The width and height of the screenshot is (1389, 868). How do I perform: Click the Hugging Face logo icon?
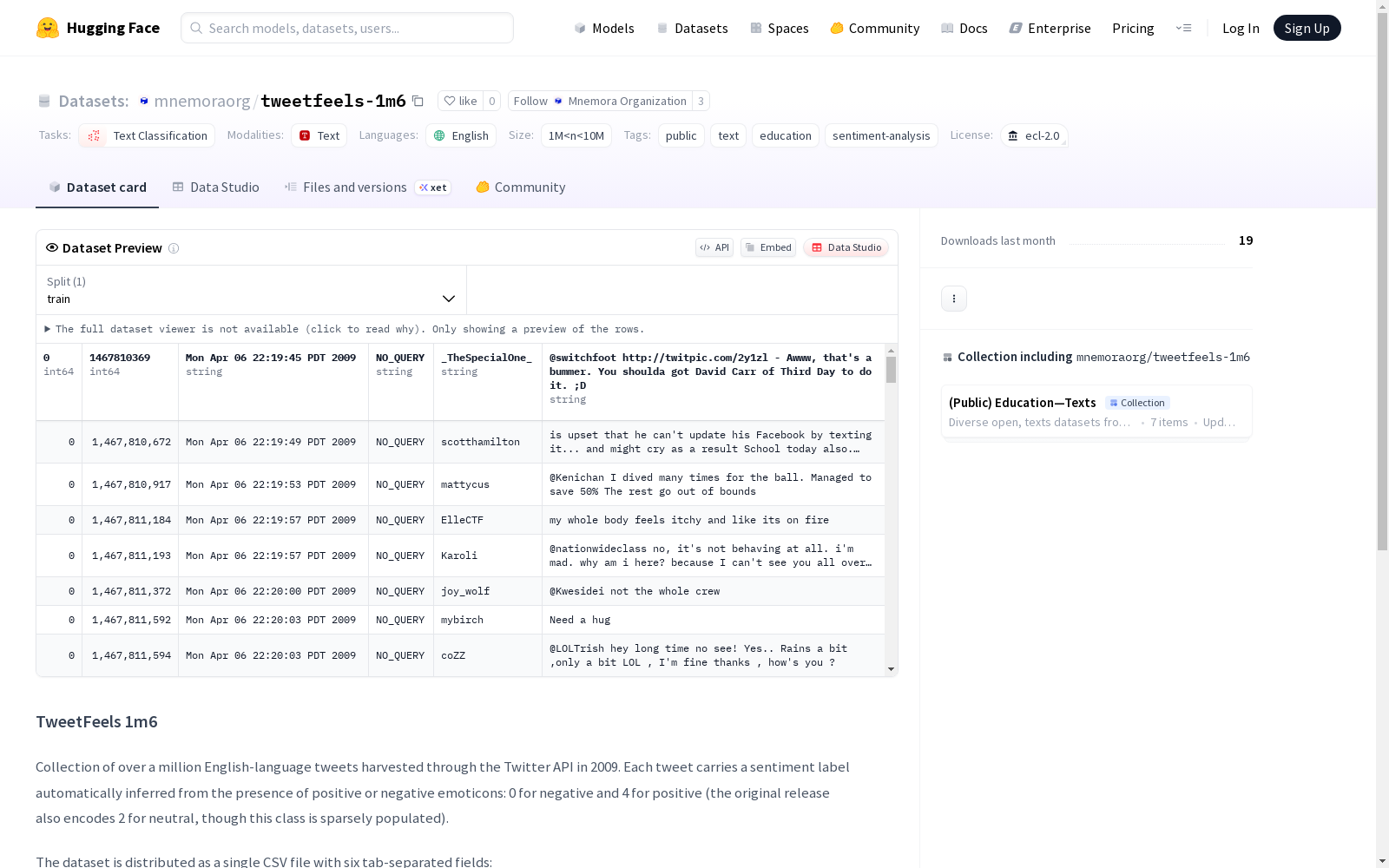click(x=48, y=28)
